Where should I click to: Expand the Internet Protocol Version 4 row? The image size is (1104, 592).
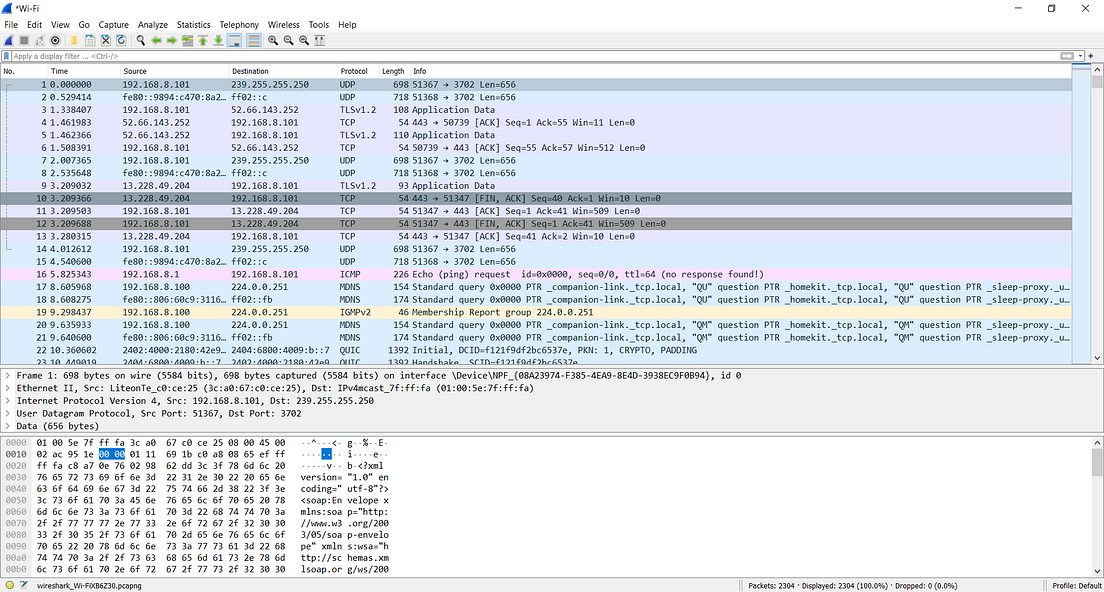click(x=8, y=401)
